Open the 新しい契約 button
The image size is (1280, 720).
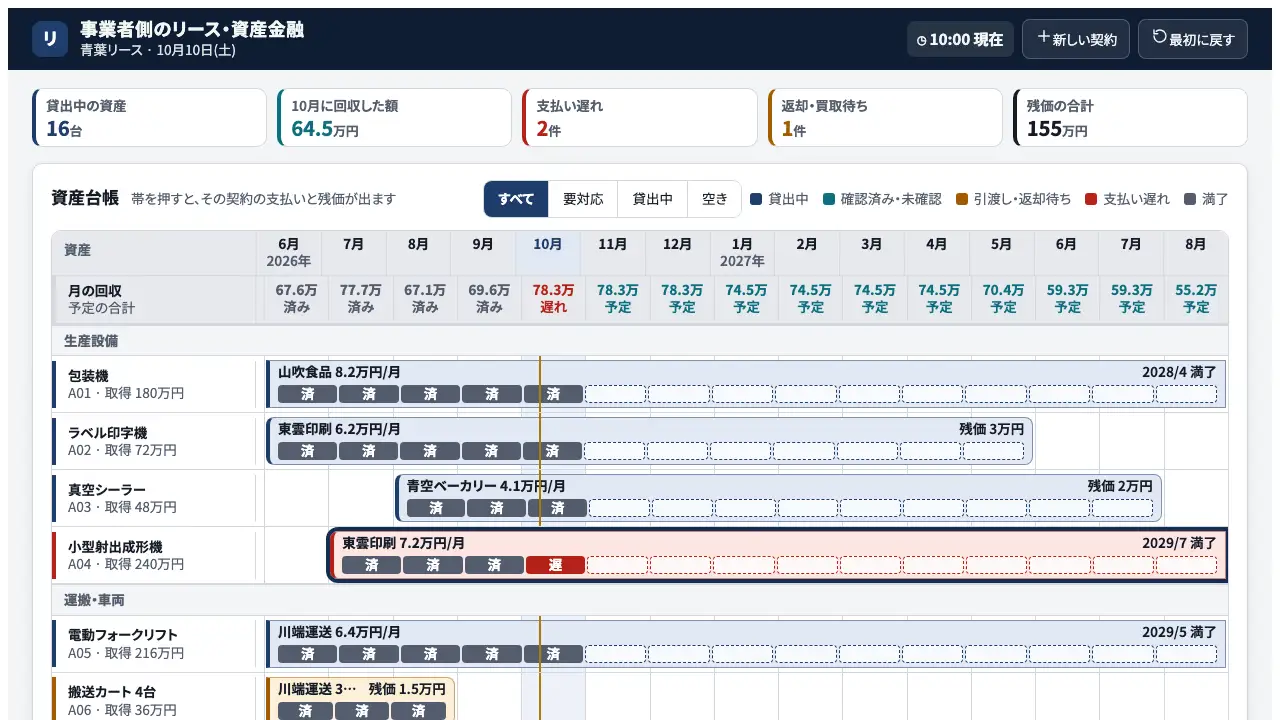click(1076, 39)
